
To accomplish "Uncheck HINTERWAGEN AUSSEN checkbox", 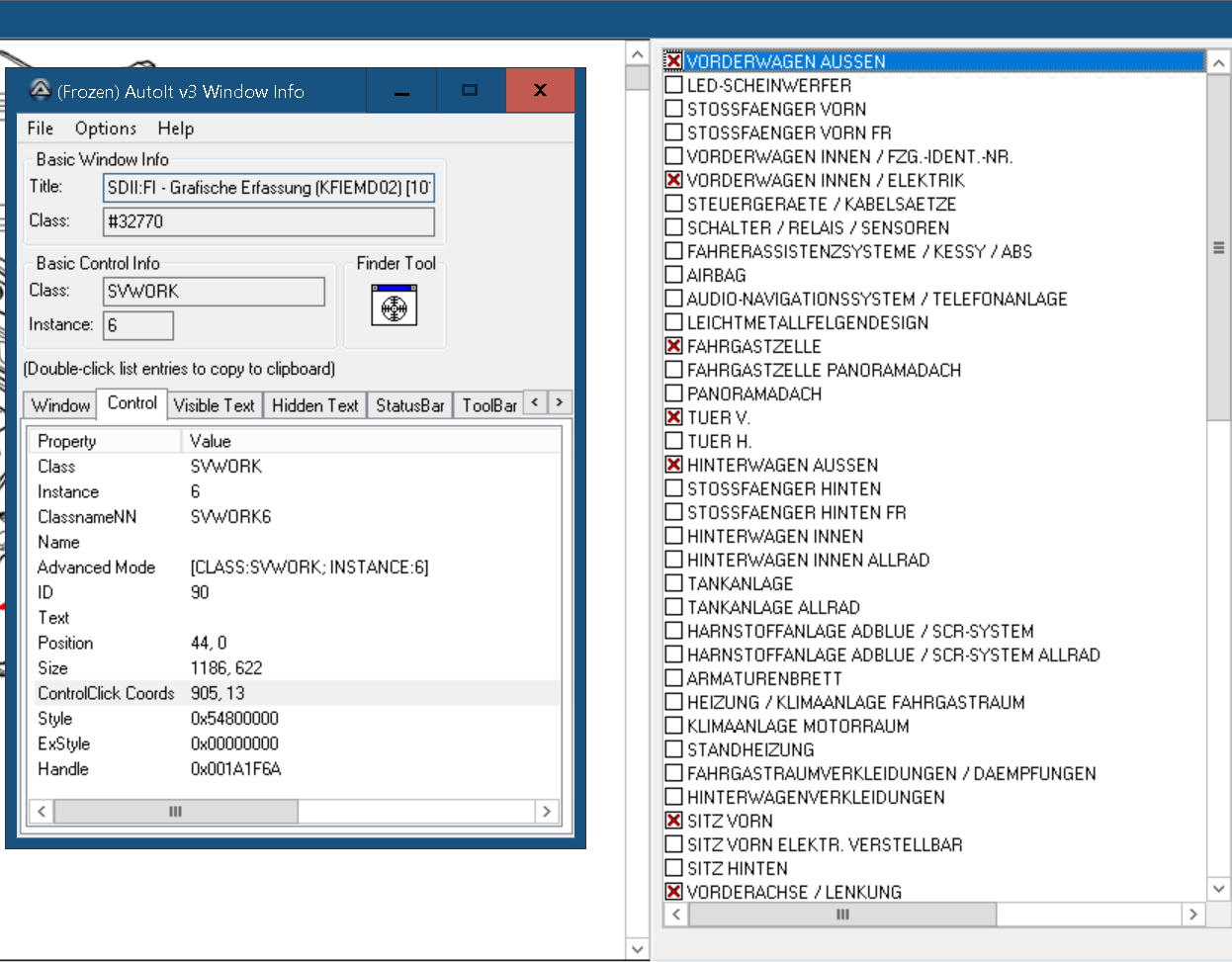I will point(673,465).
